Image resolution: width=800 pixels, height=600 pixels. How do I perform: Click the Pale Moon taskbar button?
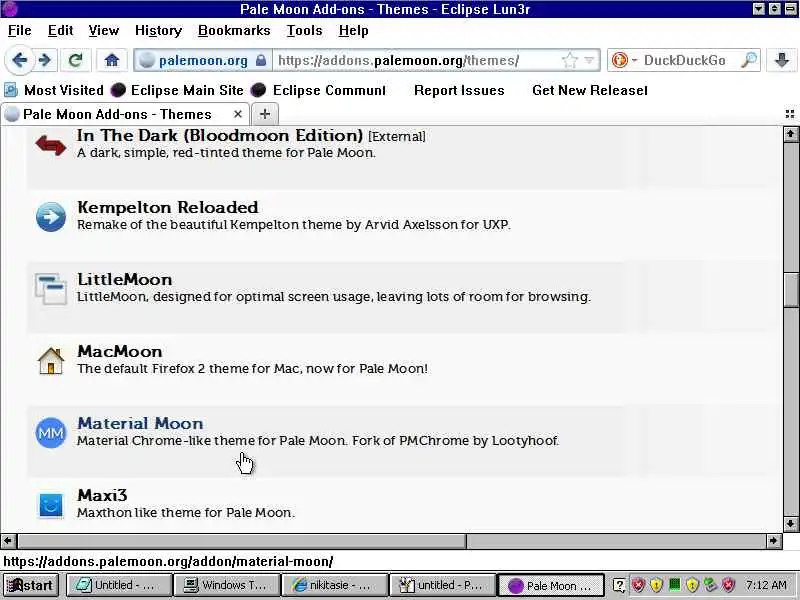click(551, 585)
